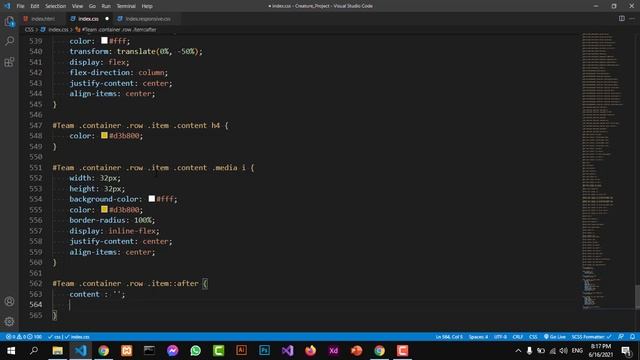Switch to the index.responsive.css tab
The image size is (640, 360).
[147, 19]
